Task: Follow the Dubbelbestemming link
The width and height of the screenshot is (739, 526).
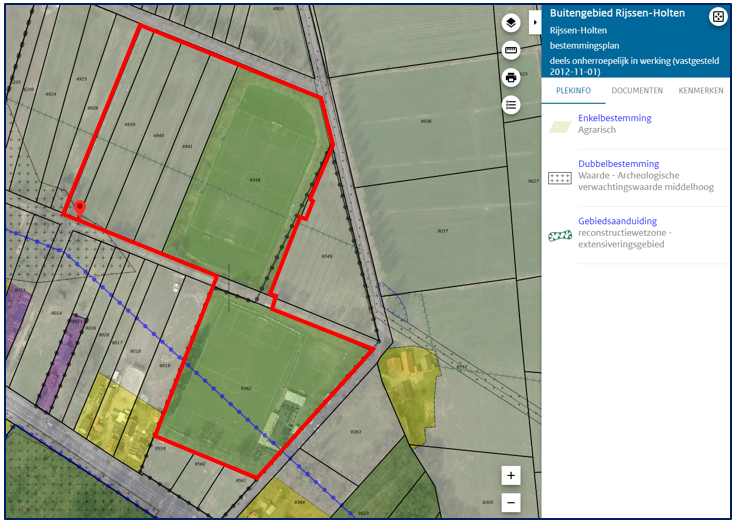Action: click(618, 164)
